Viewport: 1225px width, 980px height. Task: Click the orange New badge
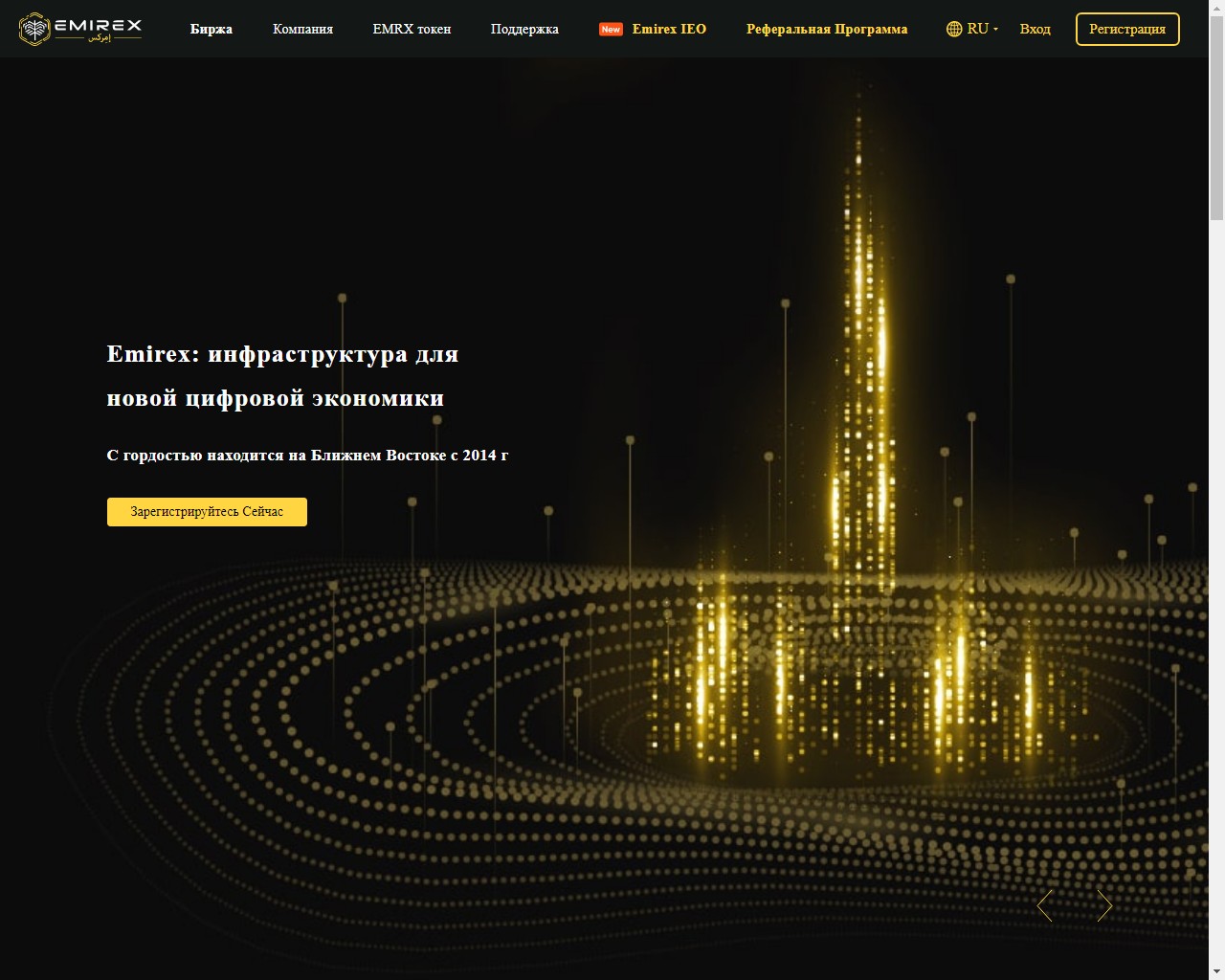tap(611, 29)
